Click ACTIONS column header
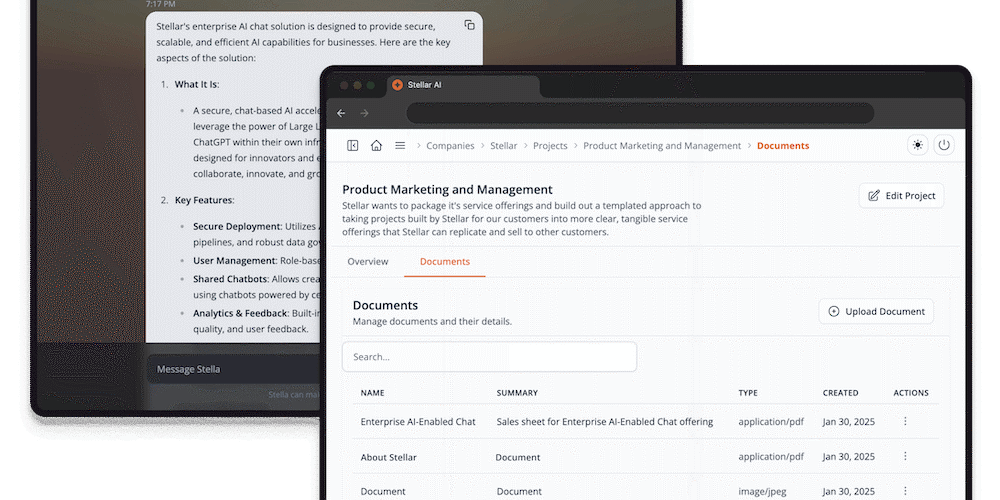The height and width of the screenshot is (500, 1000). click(911, 393)
